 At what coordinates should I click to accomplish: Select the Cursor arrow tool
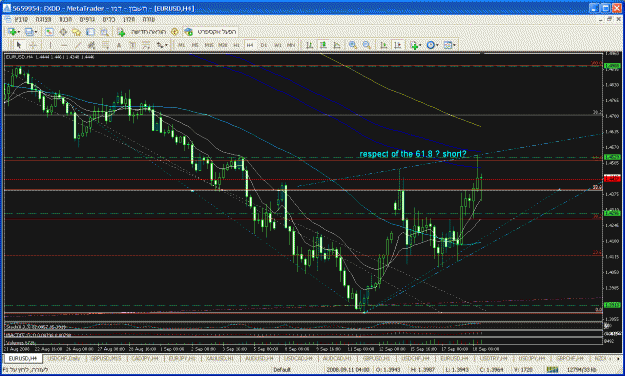click(x=19, y=45)
